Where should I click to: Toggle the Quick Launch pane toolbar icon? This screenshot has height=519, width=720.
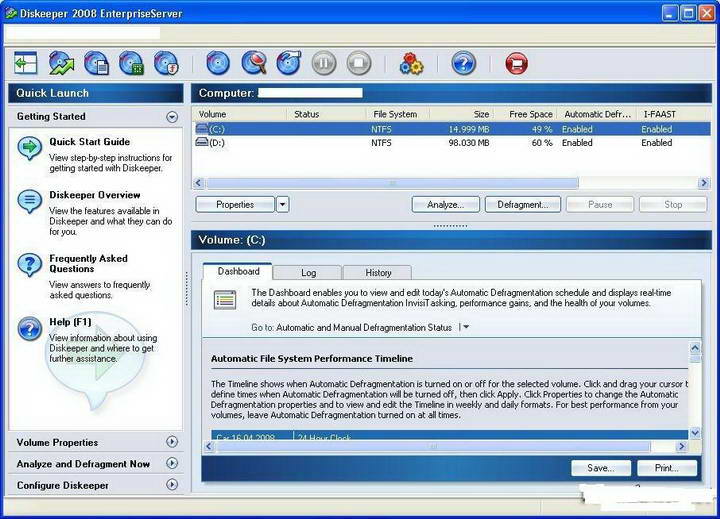(26, 63)
